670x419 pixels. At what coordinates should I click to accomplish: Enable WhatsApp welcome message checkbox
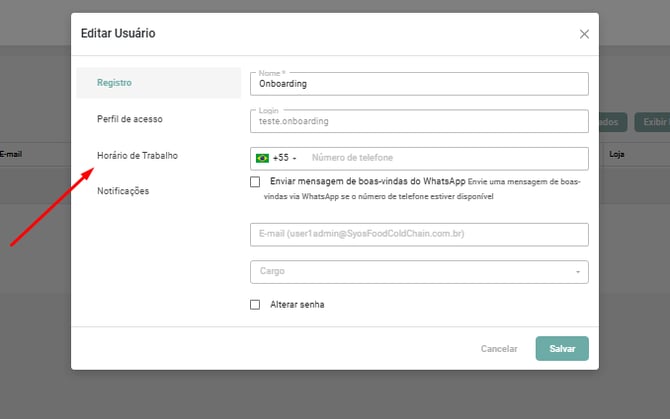[255, 182]
